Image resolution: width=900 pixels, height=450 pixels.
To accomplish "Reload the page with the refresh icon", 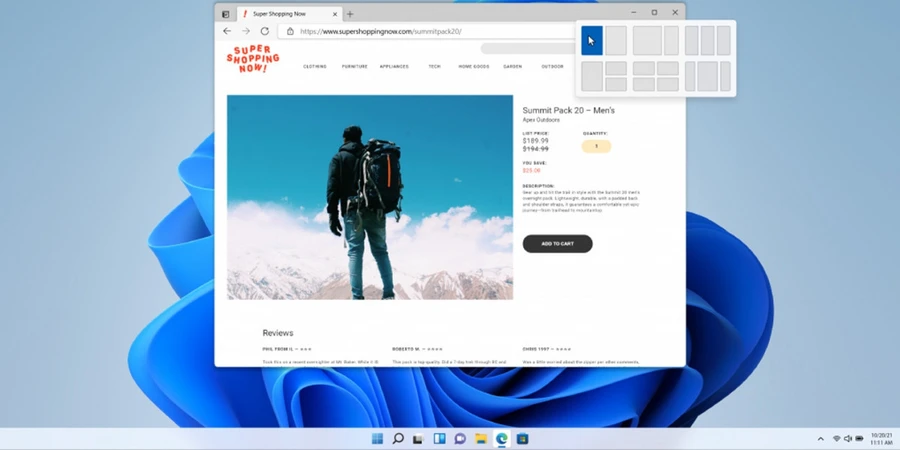I will (265, 31).
